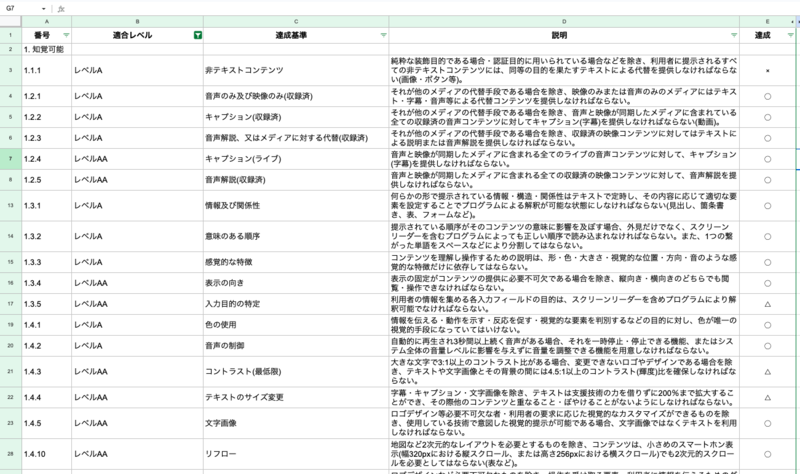Image resolution: width=800 pixels, height=474 pixels.
Task: Select the × mark in row 1.1.1
Action: pos(767,70)
